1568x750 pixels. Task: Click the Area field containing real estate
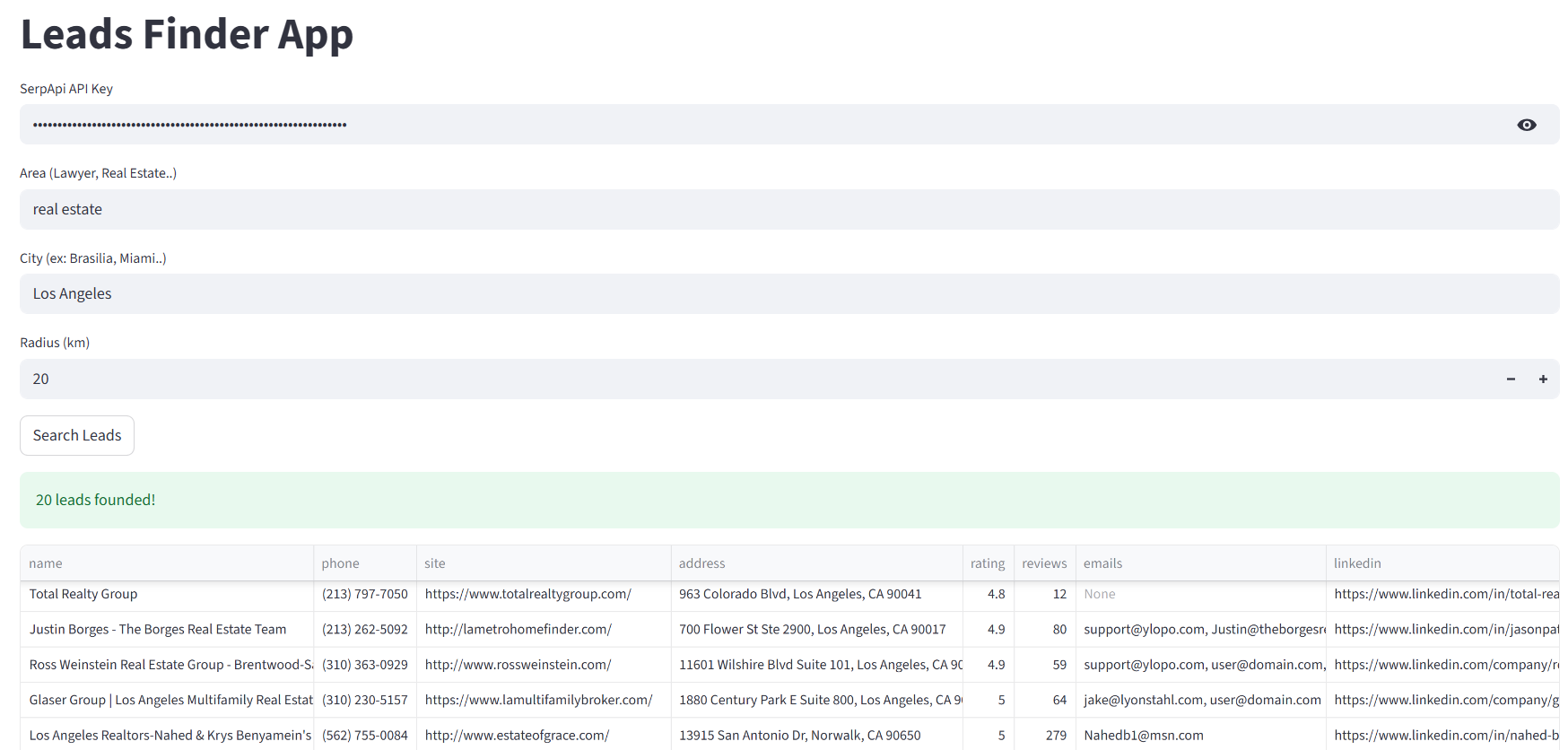coord(789,209)
